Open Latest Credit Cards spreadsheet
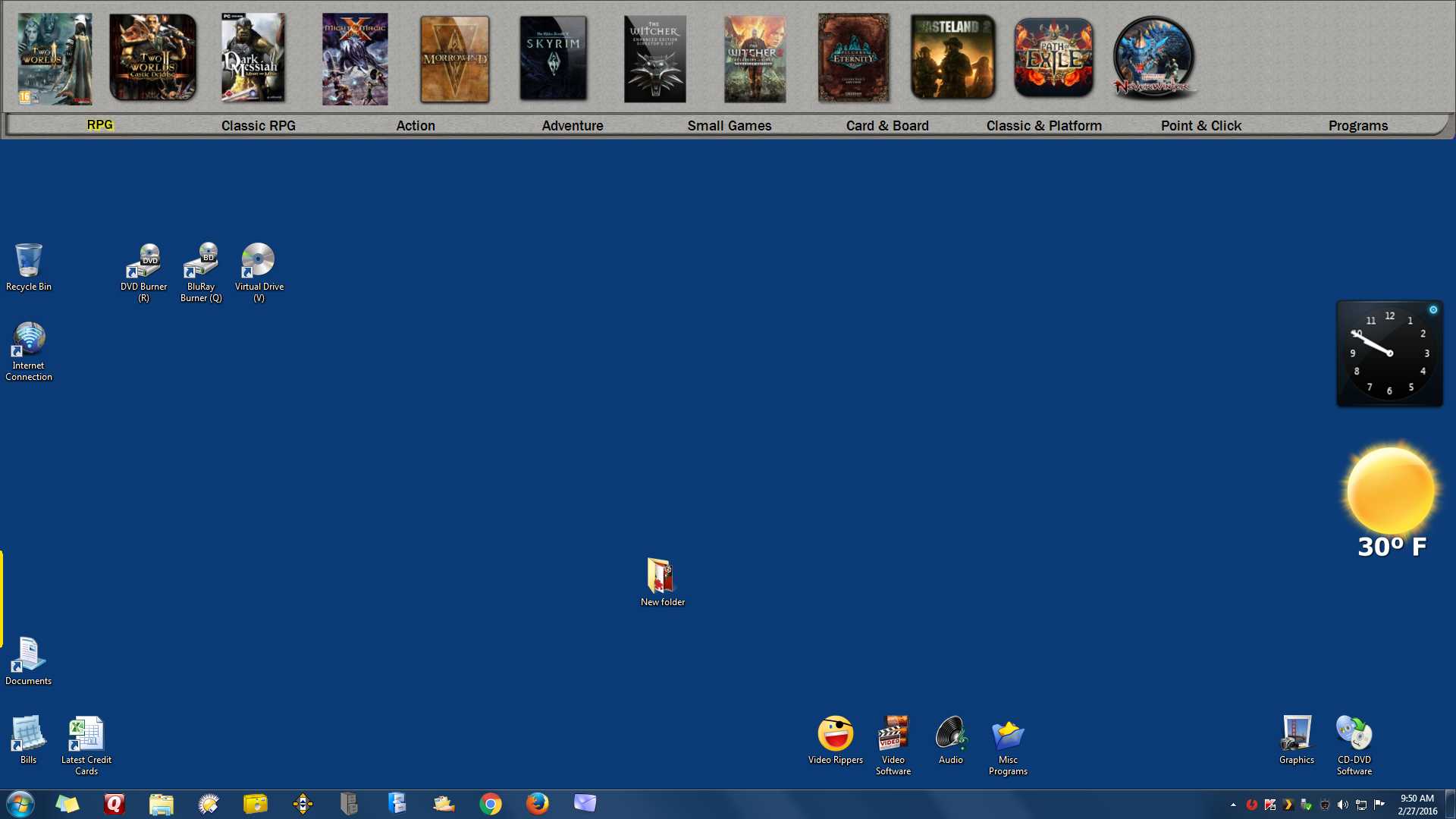This screenshot has width=1456, height=819. 86,734
